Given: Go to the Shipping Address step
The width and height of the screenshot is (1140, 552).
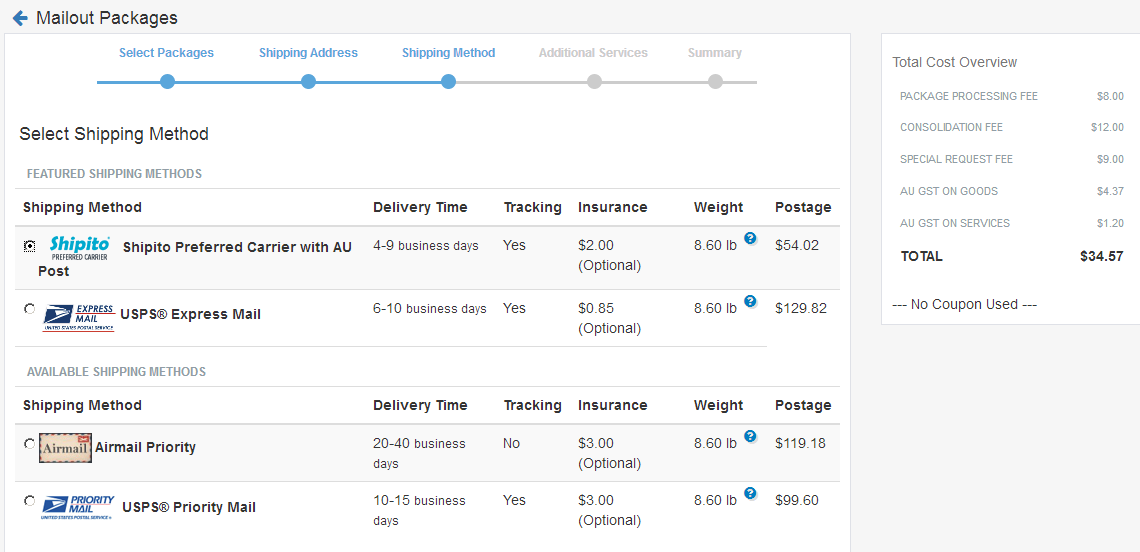Looking at the screenshot, I should (308, 53).
